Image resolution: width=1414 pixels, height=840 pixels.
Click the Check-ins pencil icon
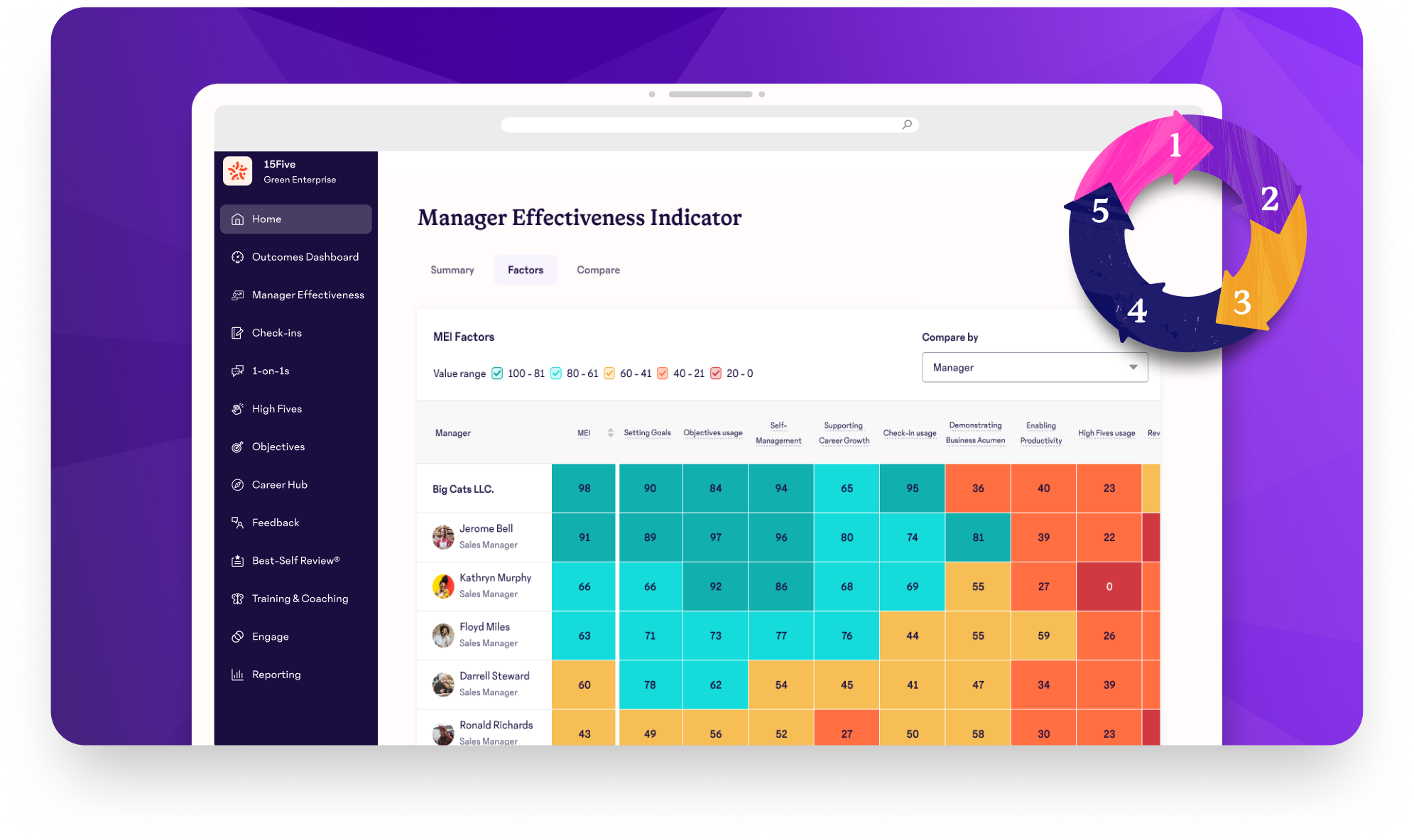[238, 333]
